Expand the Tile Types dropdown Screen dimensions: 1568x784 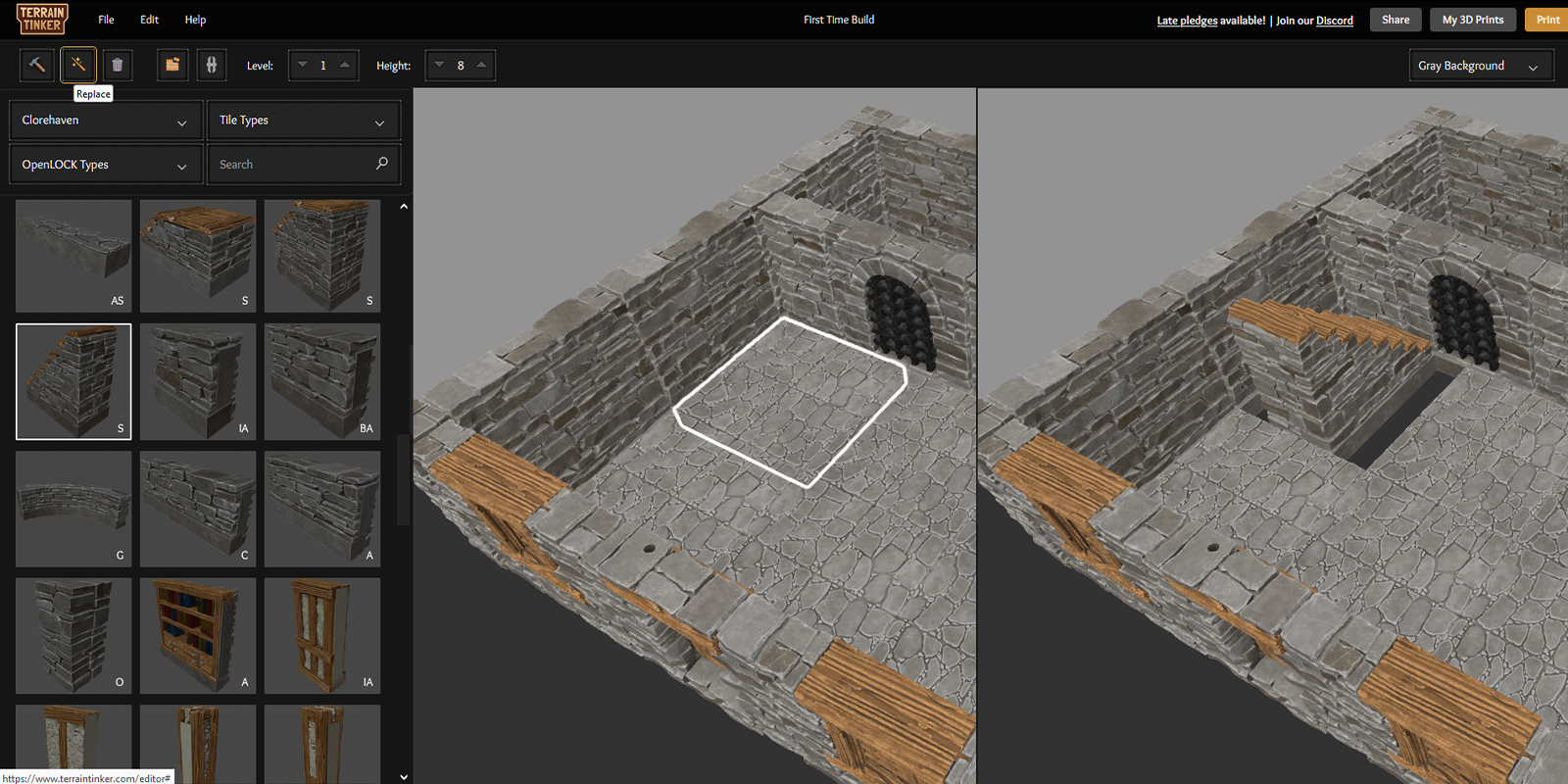(x=303, y=121)
